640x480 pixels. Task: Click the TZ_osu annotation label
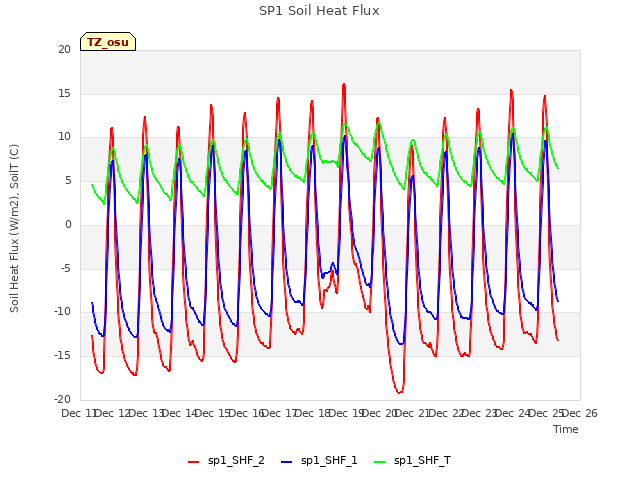point(108,42)
